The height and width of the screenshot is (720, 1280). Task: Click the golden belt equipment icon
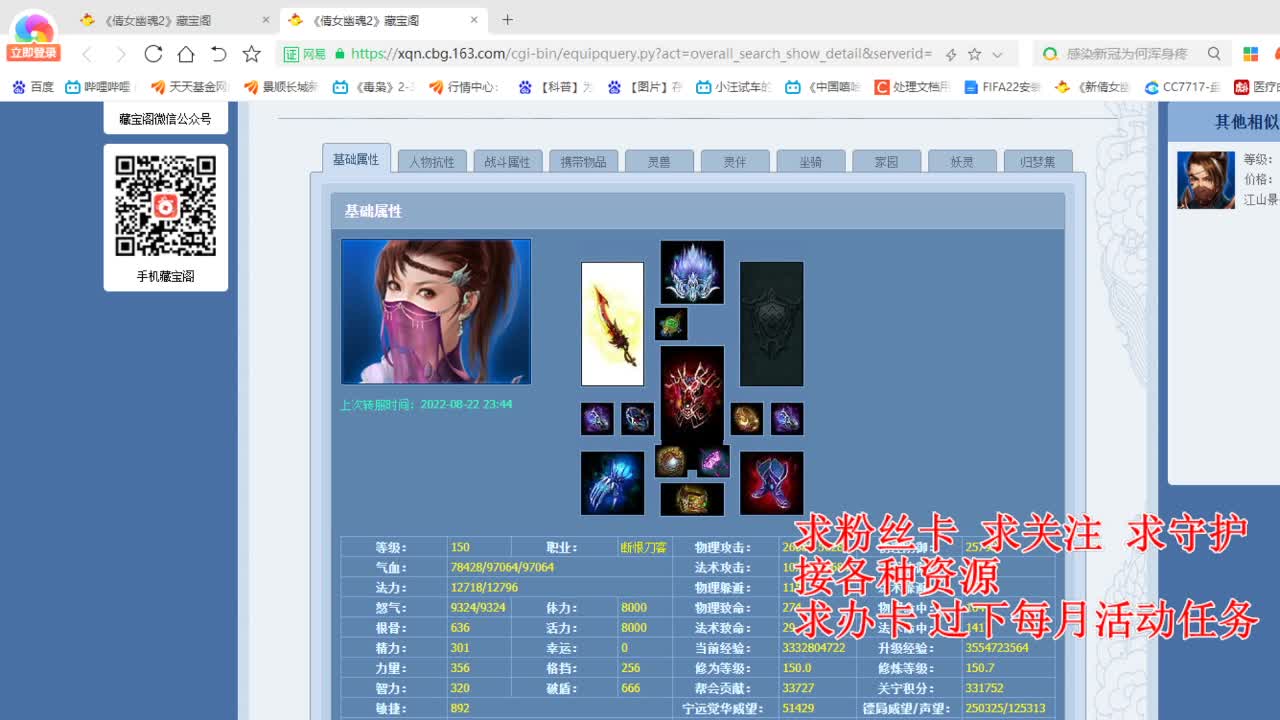[x=692, y=499]
